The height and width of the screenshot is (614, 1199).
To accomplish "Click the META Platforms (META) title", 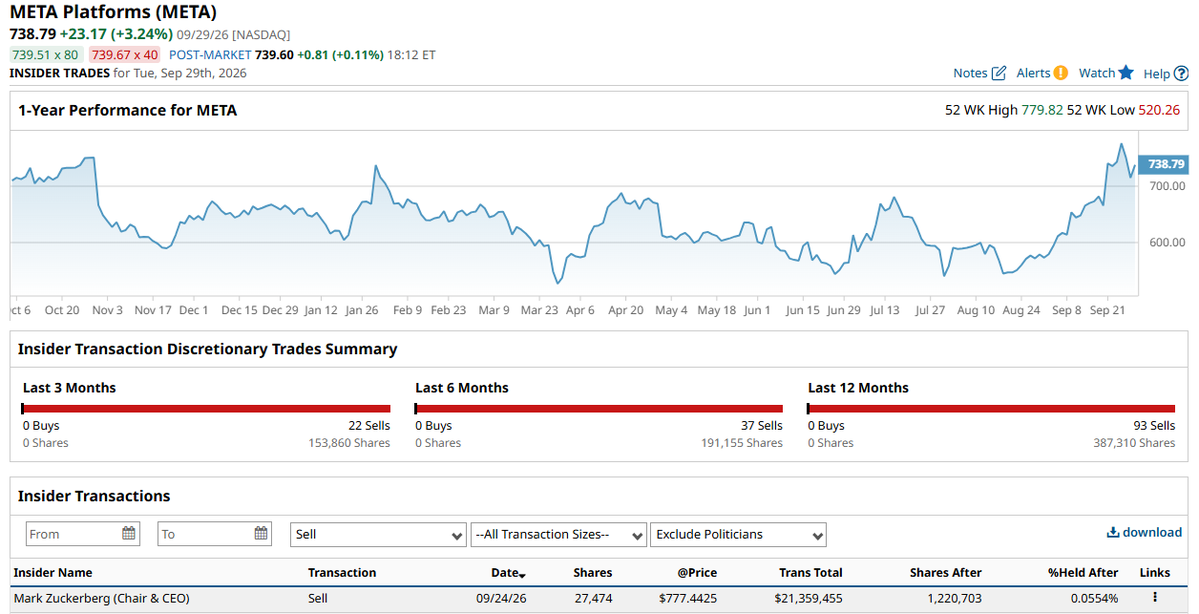I will (x=113, y=12).
